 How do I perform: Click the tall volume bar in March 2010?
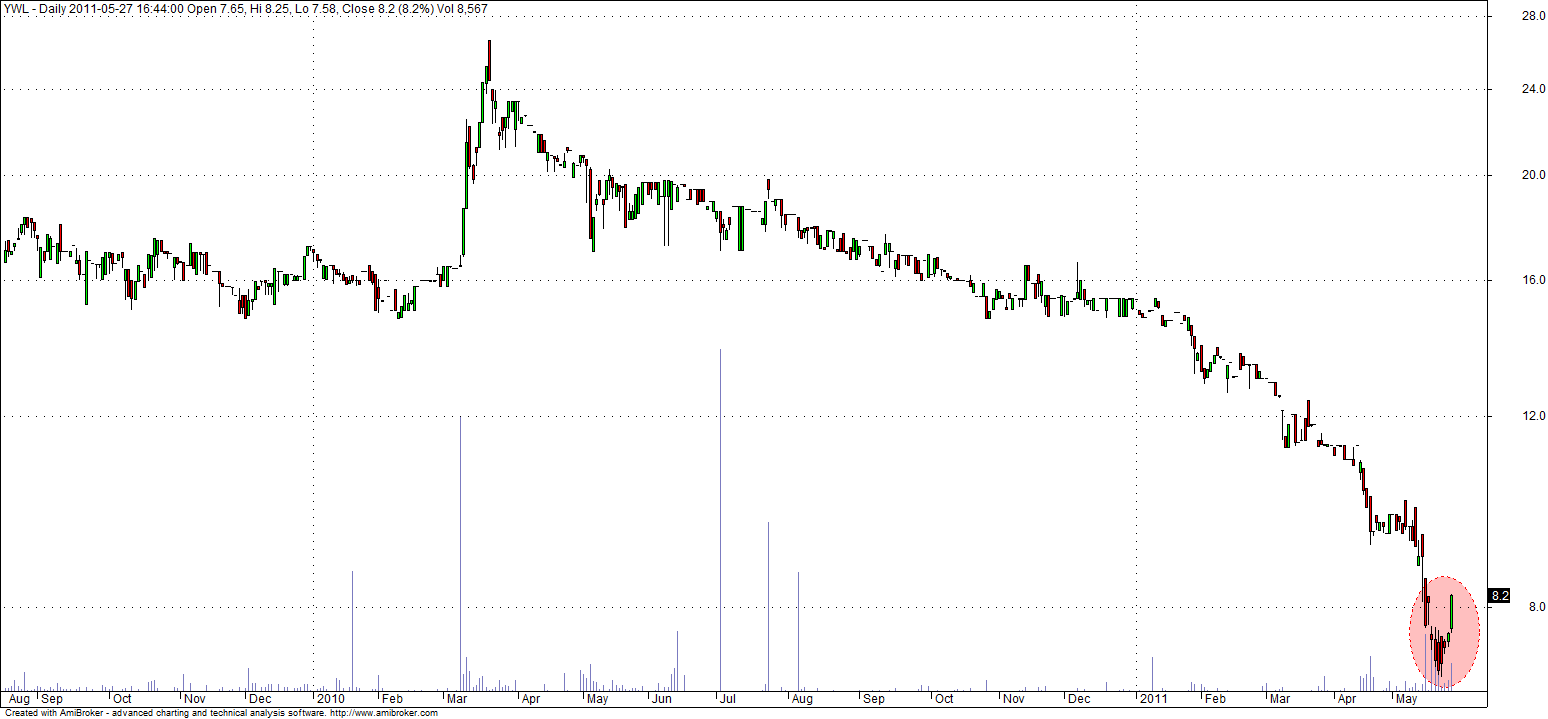460,553
